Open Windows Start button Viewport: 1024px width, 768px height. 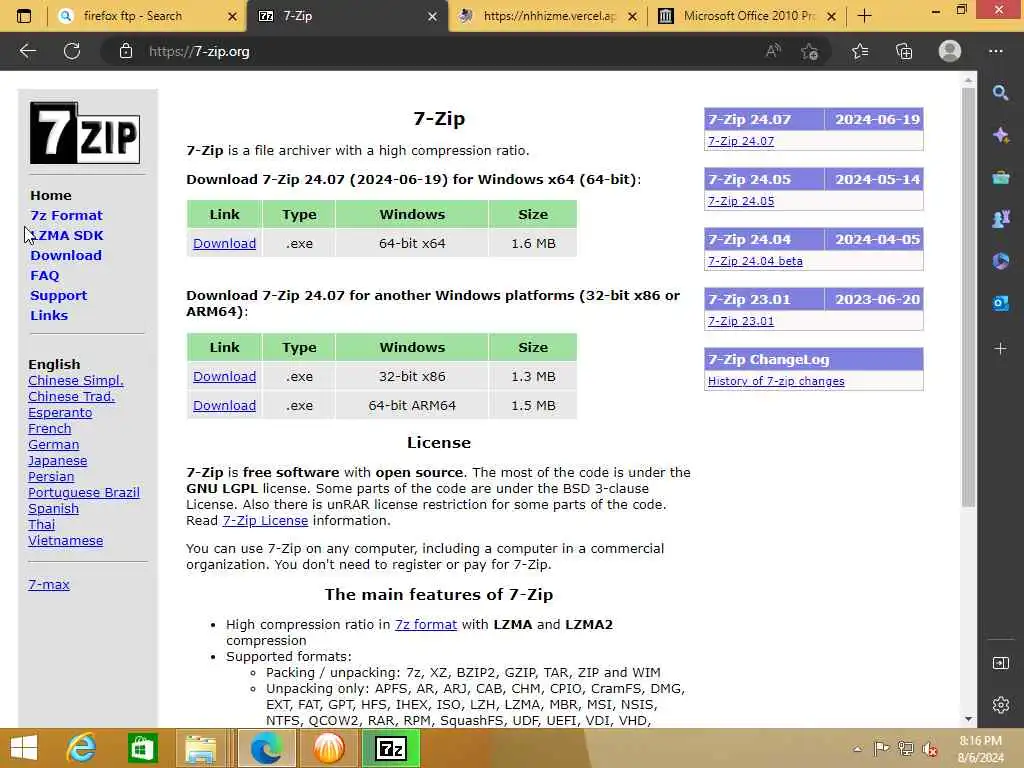click(x=24, y=748)
